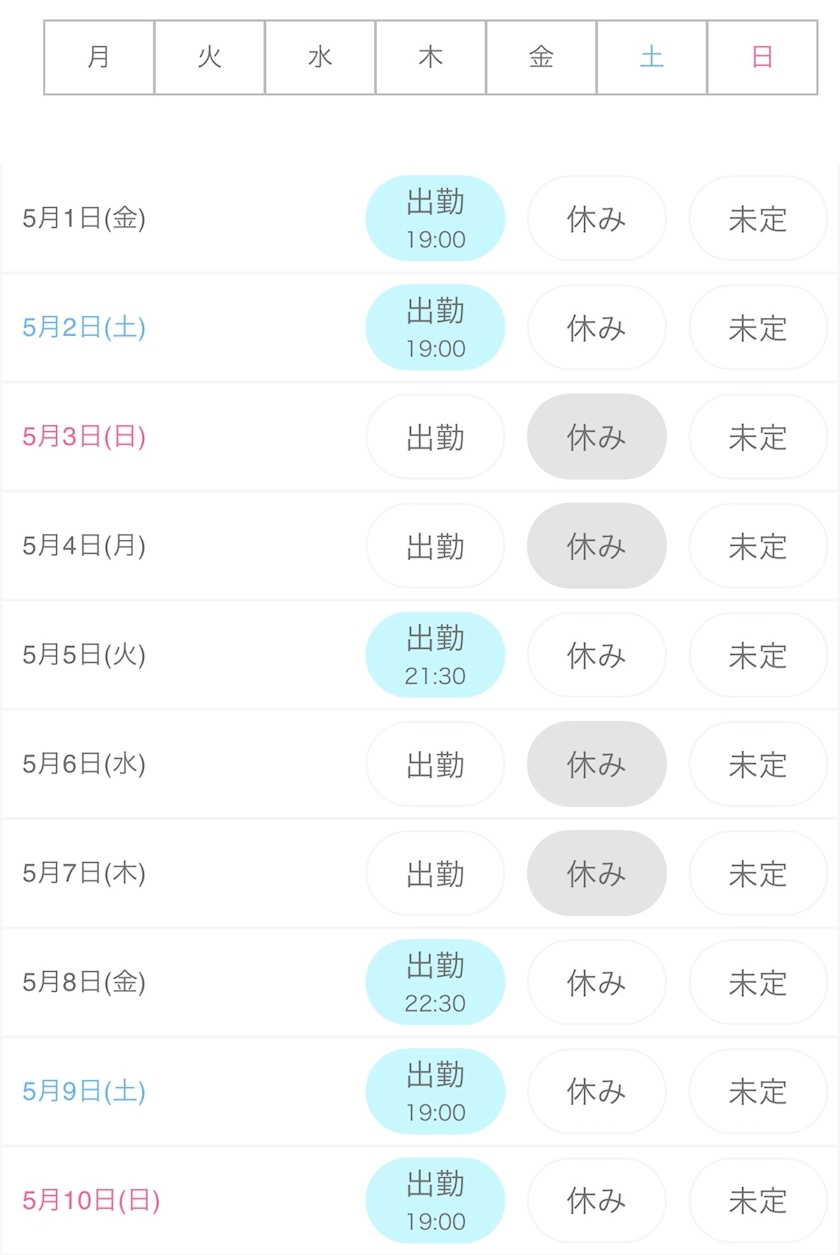
Task: Mark 5月7日(木) as 未定
Action: click(757, 873)
